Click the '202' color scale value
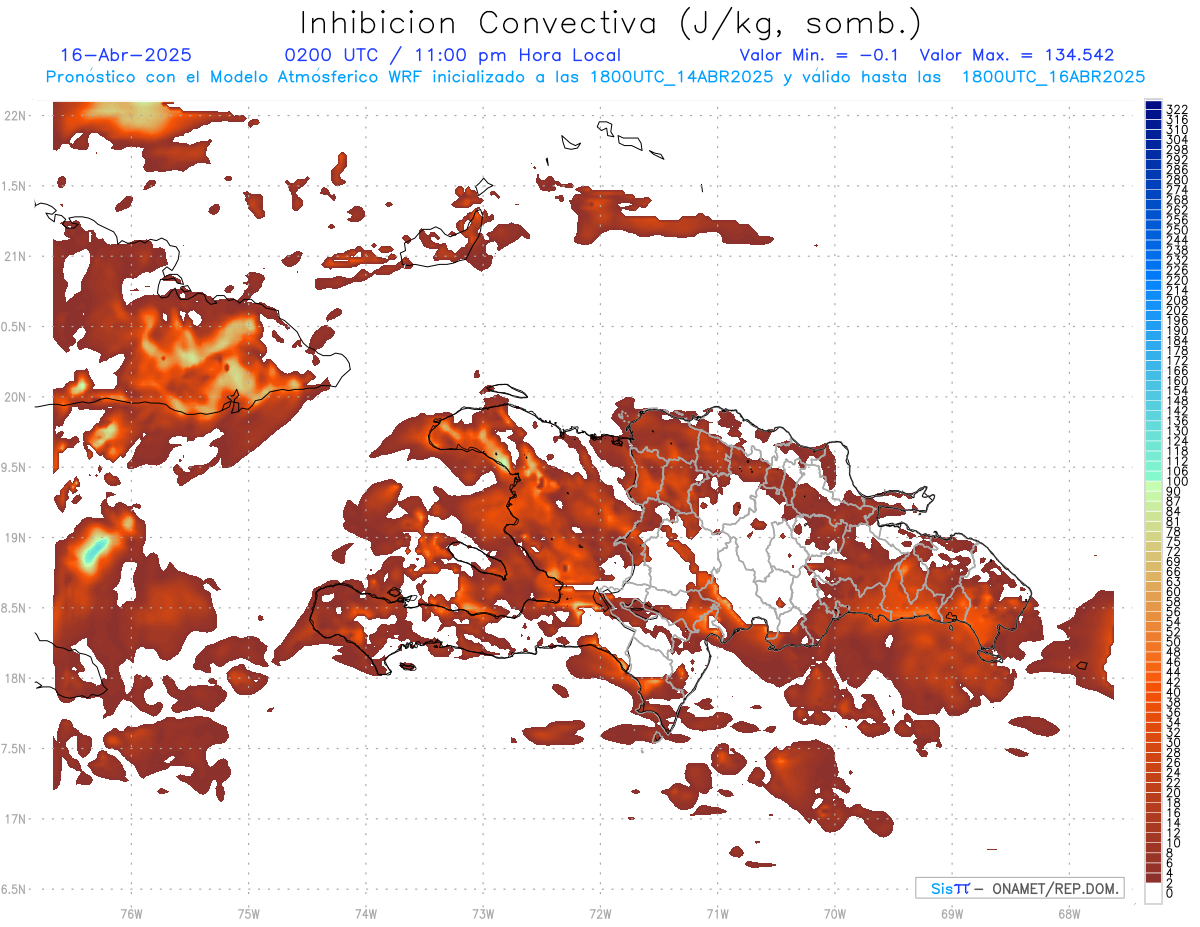Viewport: 1200px width, 927px height. click(x=1177, y=310)
